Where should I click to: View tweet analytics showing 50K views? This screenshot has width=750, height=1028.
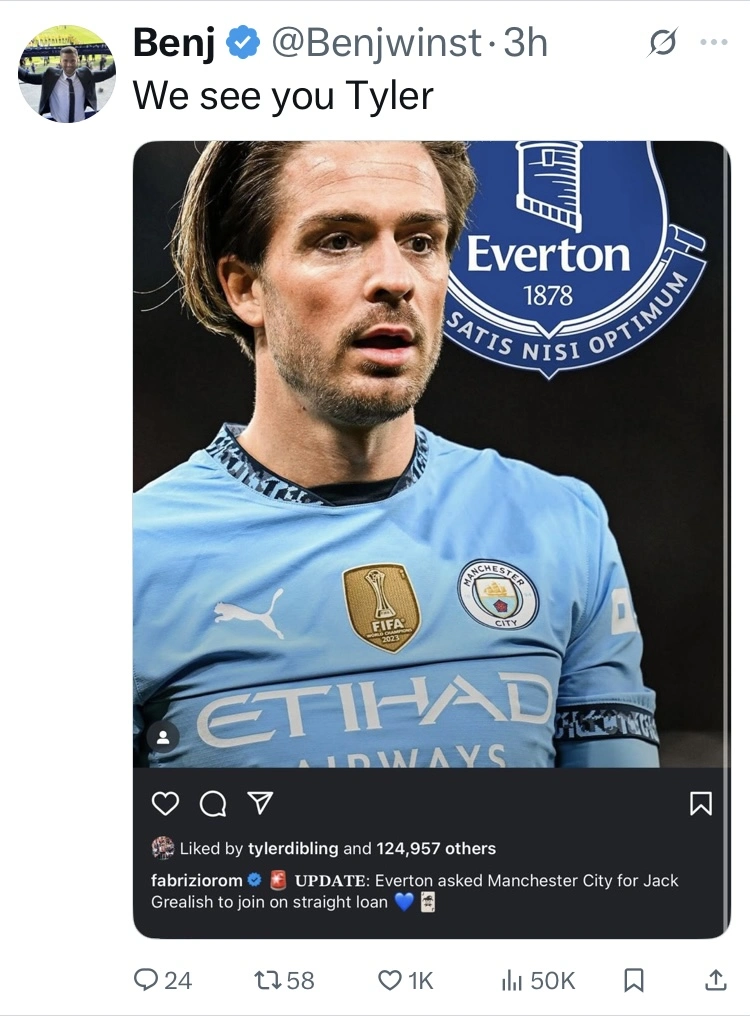(512, 981)
